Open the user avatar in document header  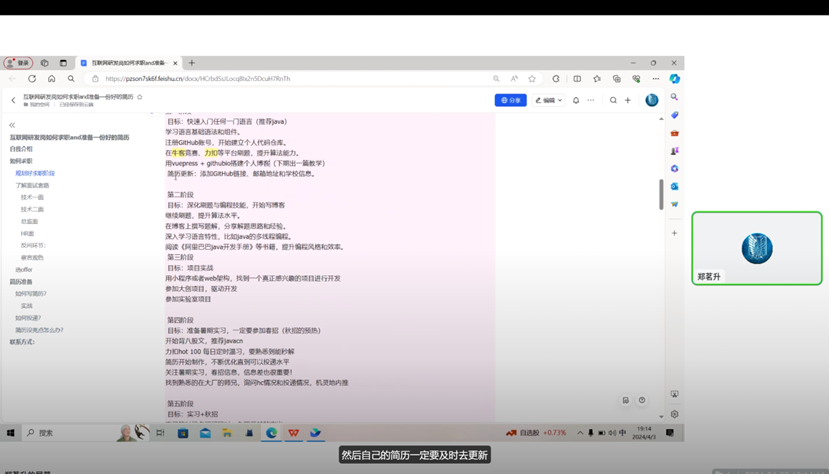652,100
